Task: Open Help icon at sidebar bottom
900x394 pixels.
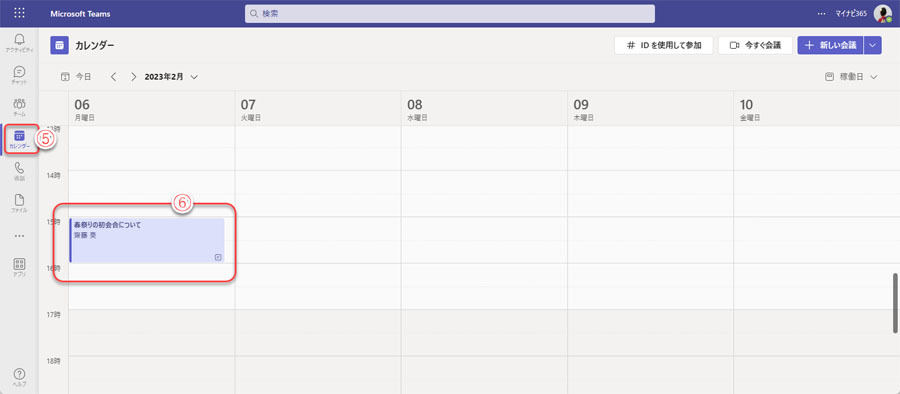Action: pos(20,377)
